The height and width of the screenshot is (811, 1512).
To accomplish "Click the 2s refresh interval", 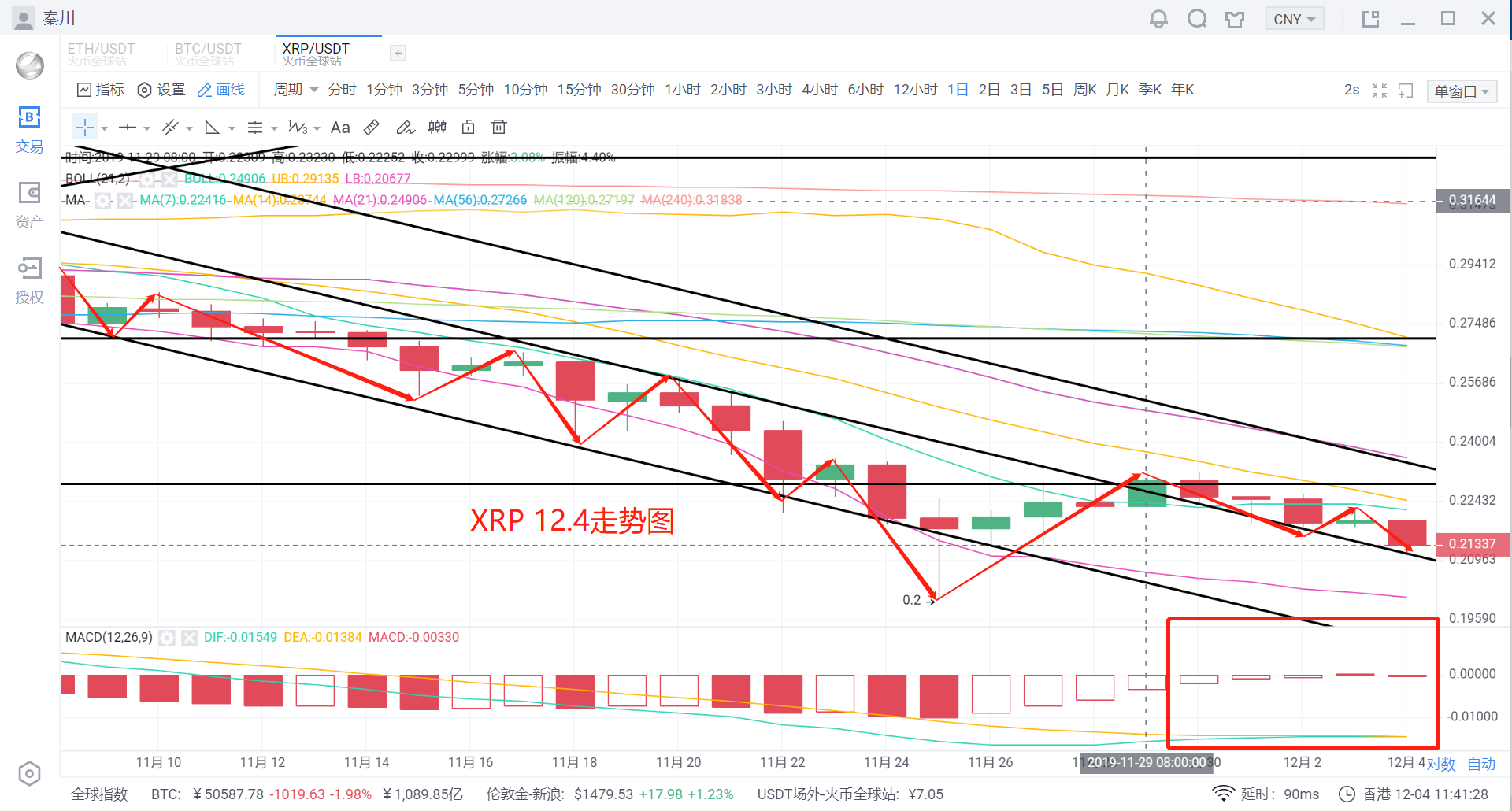I will point(1351,90).
